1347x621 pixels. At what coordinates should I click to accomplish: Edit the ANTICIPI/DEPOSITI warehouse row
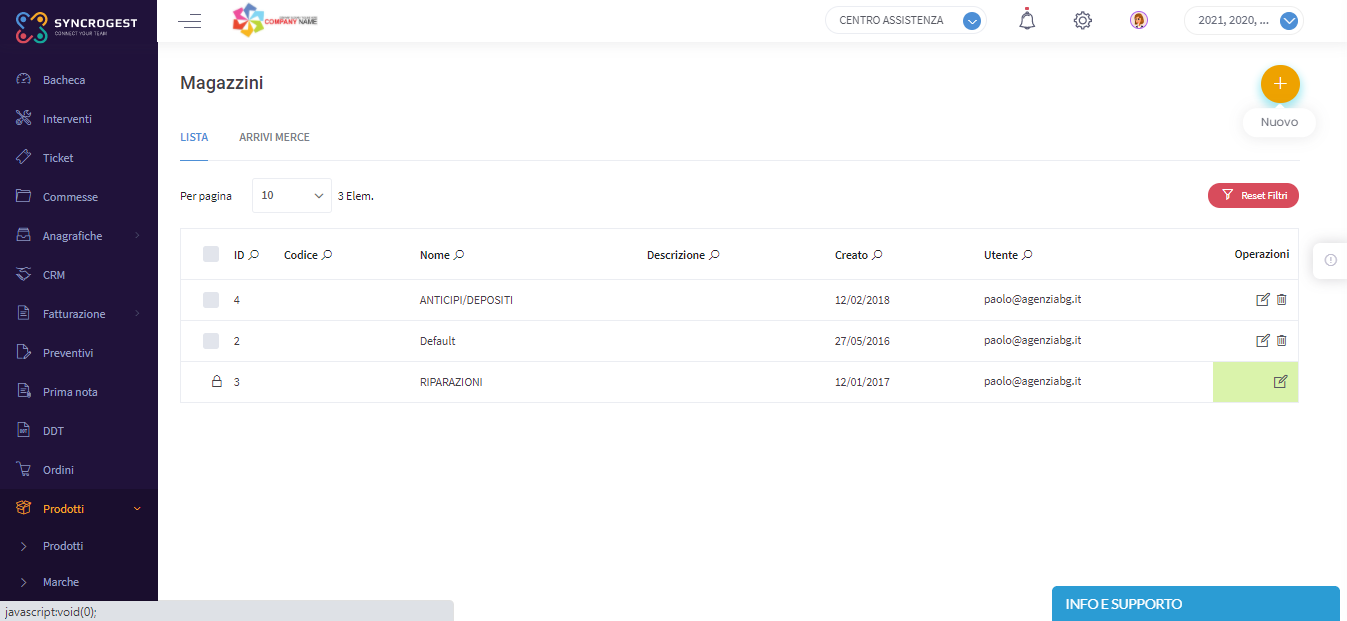pos(1262,300)
